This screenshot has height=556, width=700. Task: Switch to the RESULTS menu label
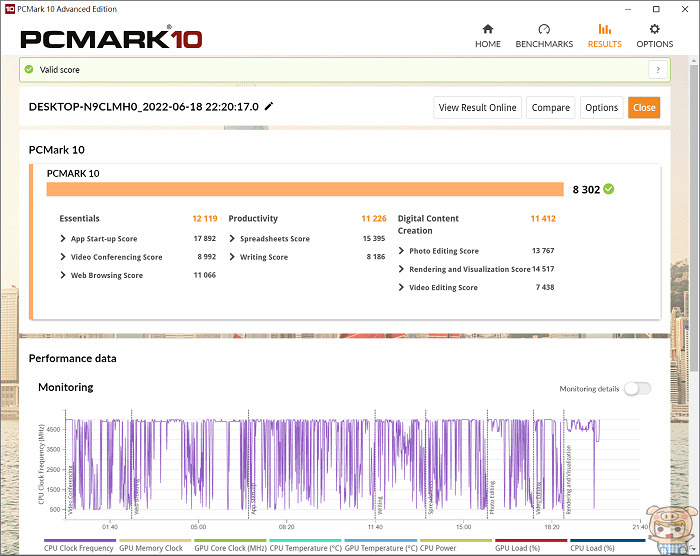[604, 44]
